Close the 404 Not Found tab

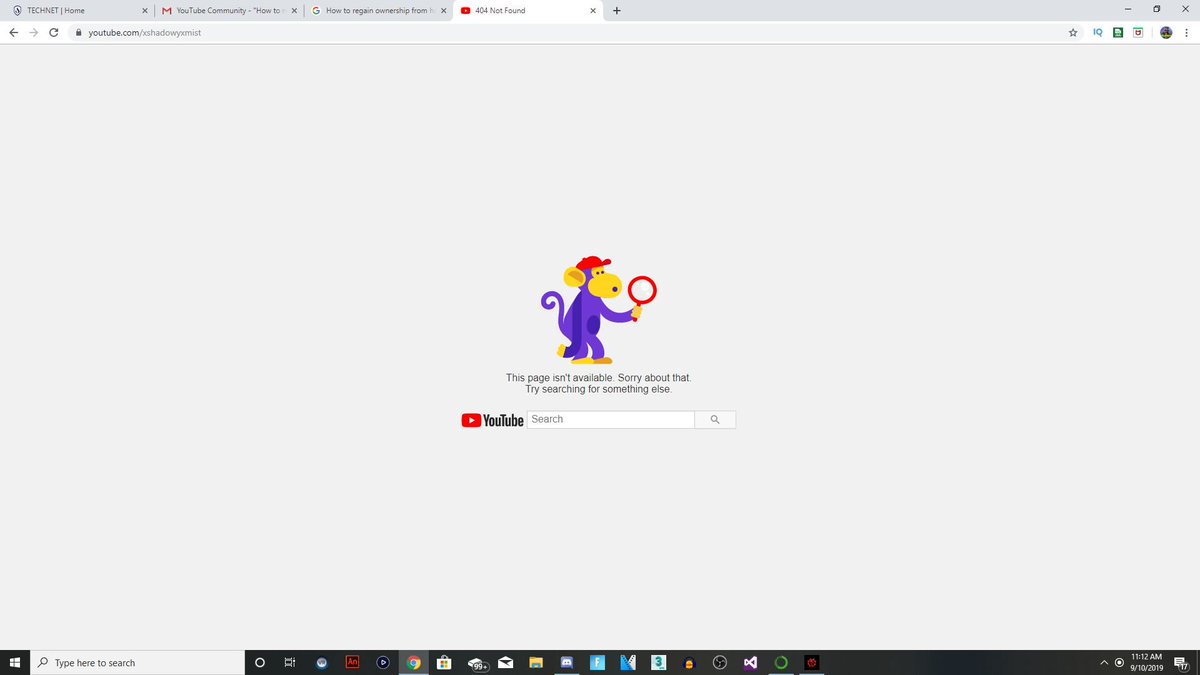pyautogui.click(x=593, y=11)
